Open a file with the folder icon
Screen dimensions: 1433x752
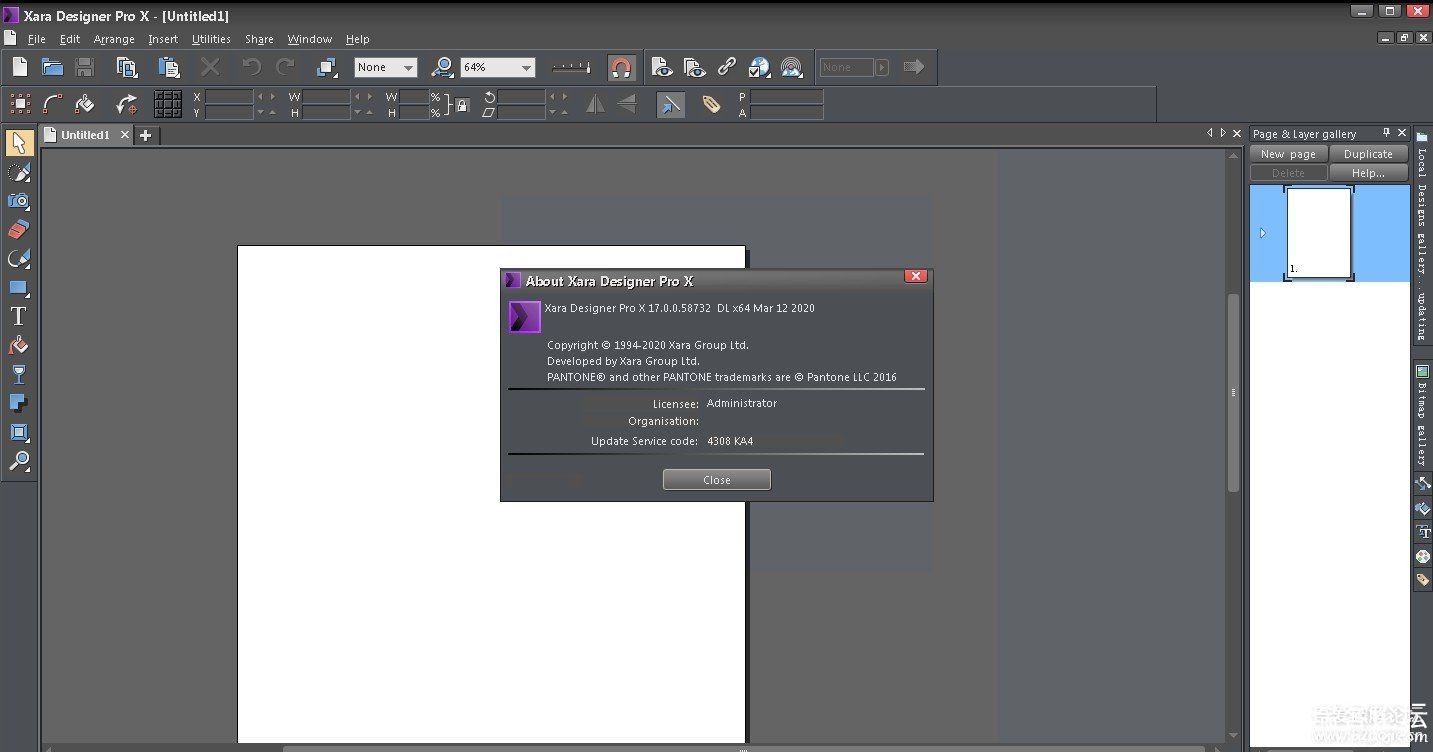53,67
